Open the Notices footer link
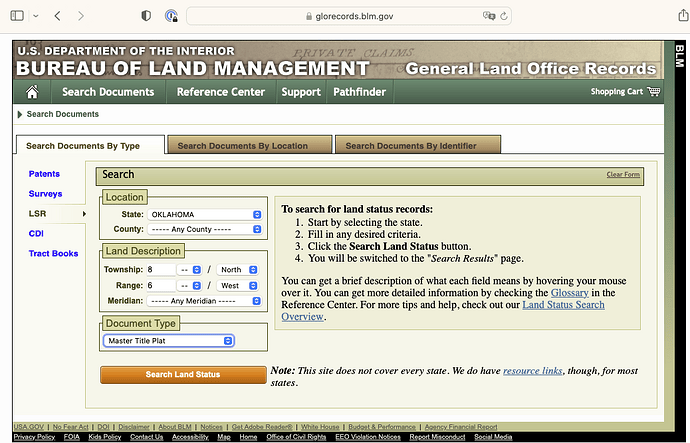 pos(212,427)
